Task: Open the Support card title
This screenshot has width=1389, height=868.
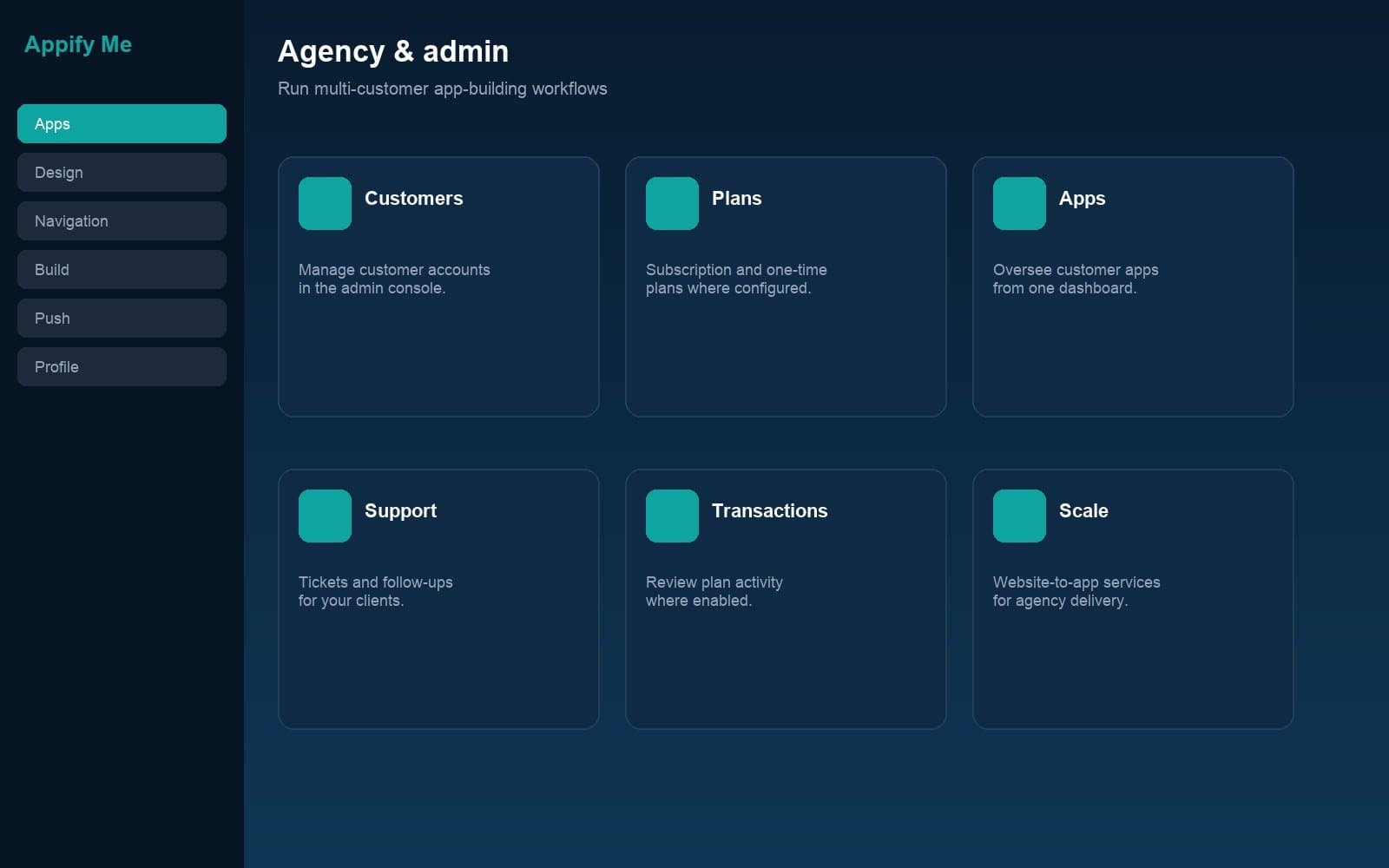Action: (x=400, y=511)
